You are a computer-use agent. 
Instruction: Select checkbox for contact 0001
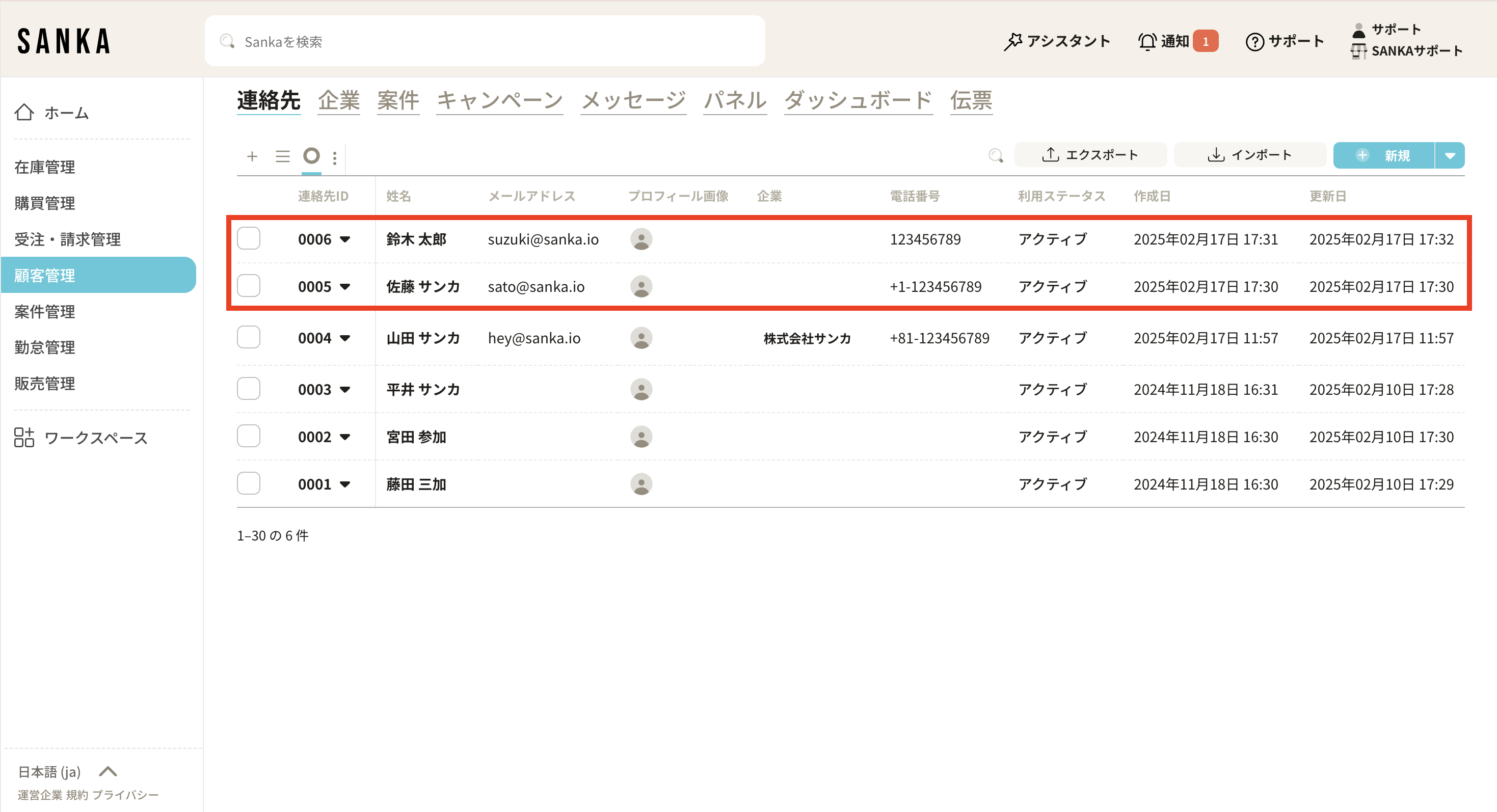click(x=249, y=484)
